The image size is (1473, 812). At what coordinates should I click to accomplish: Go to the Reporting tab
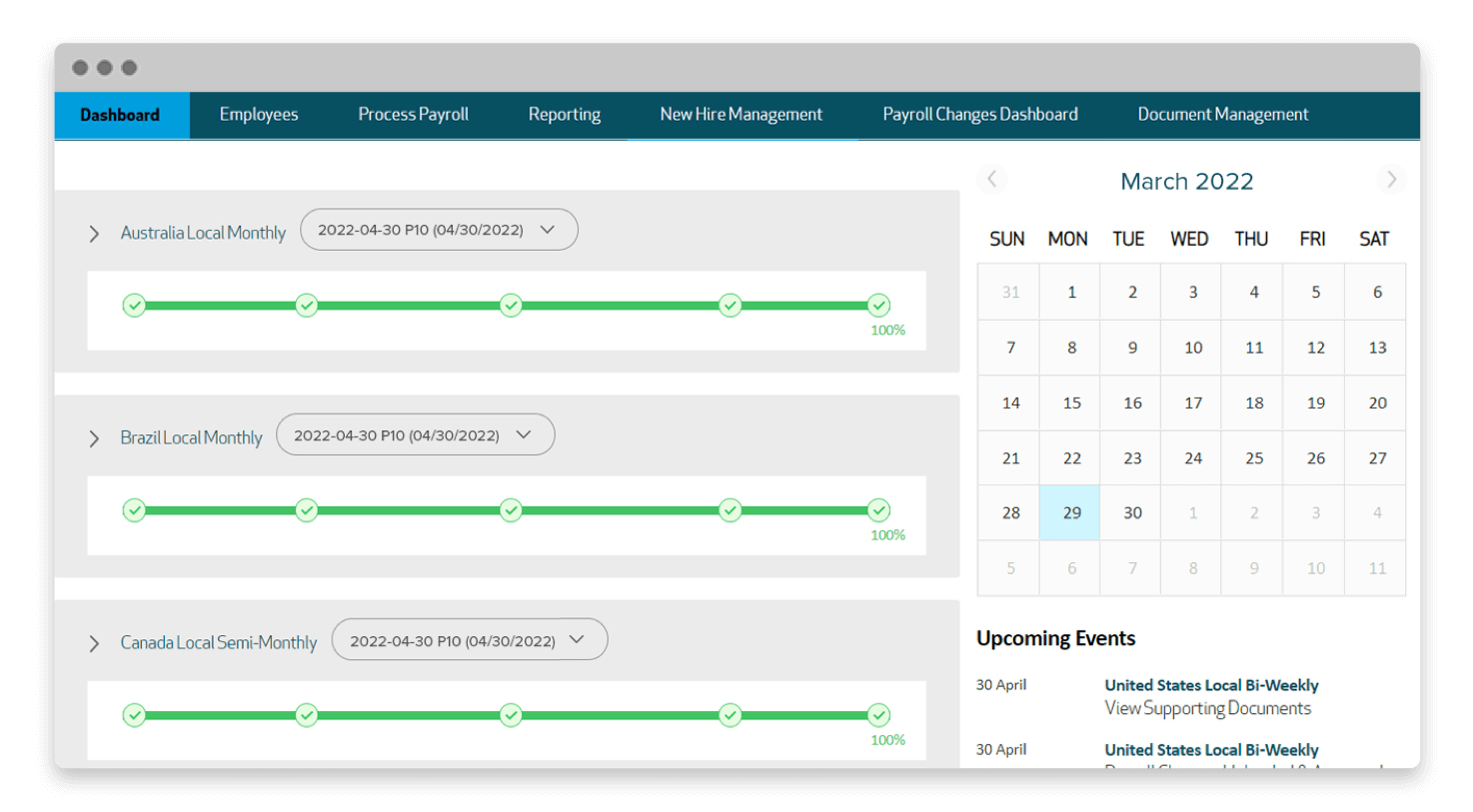(x=565, y=115)
